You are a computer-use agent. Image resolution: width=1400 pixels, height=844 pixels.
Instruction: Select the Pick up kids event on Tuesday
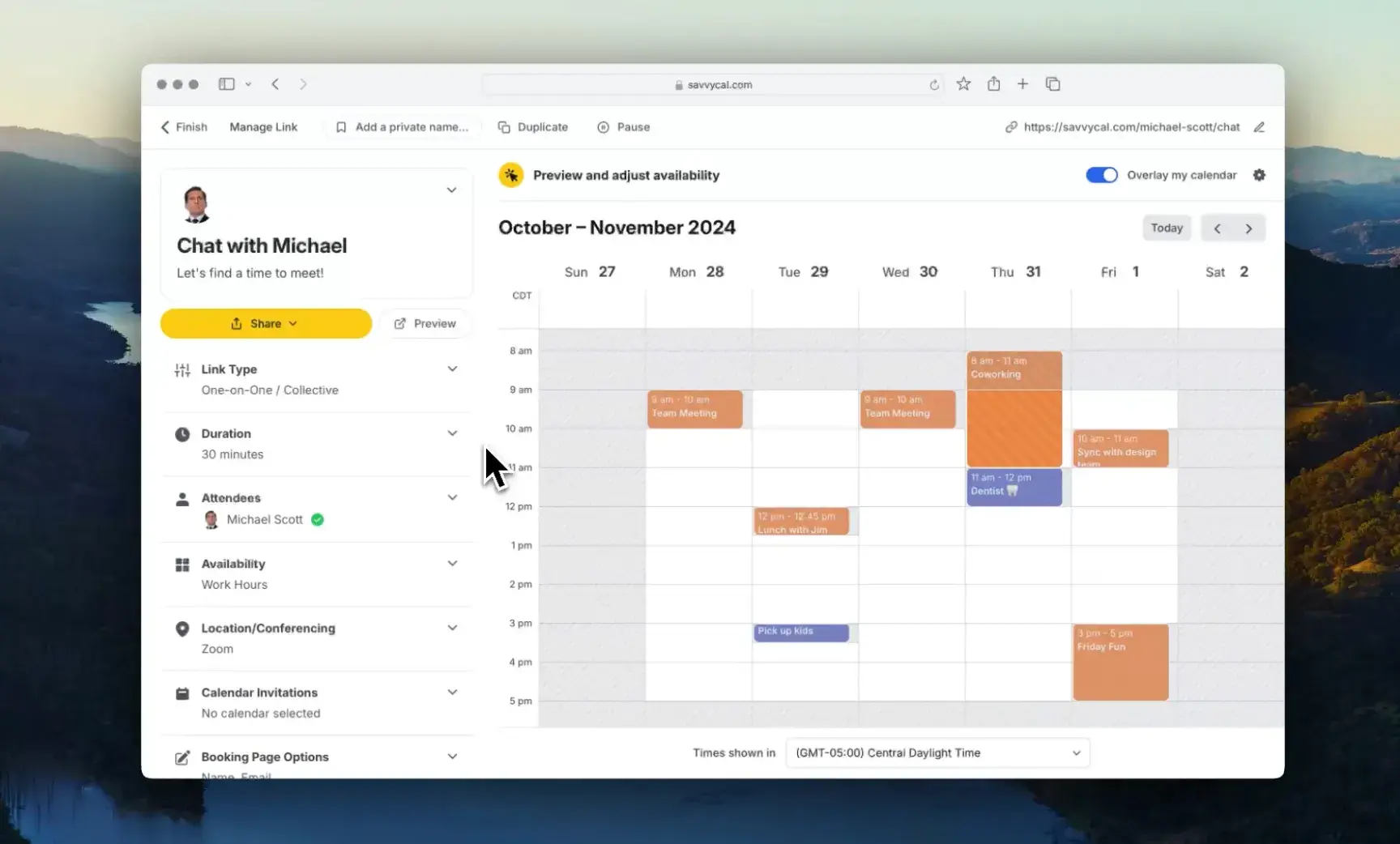point(800,632)
